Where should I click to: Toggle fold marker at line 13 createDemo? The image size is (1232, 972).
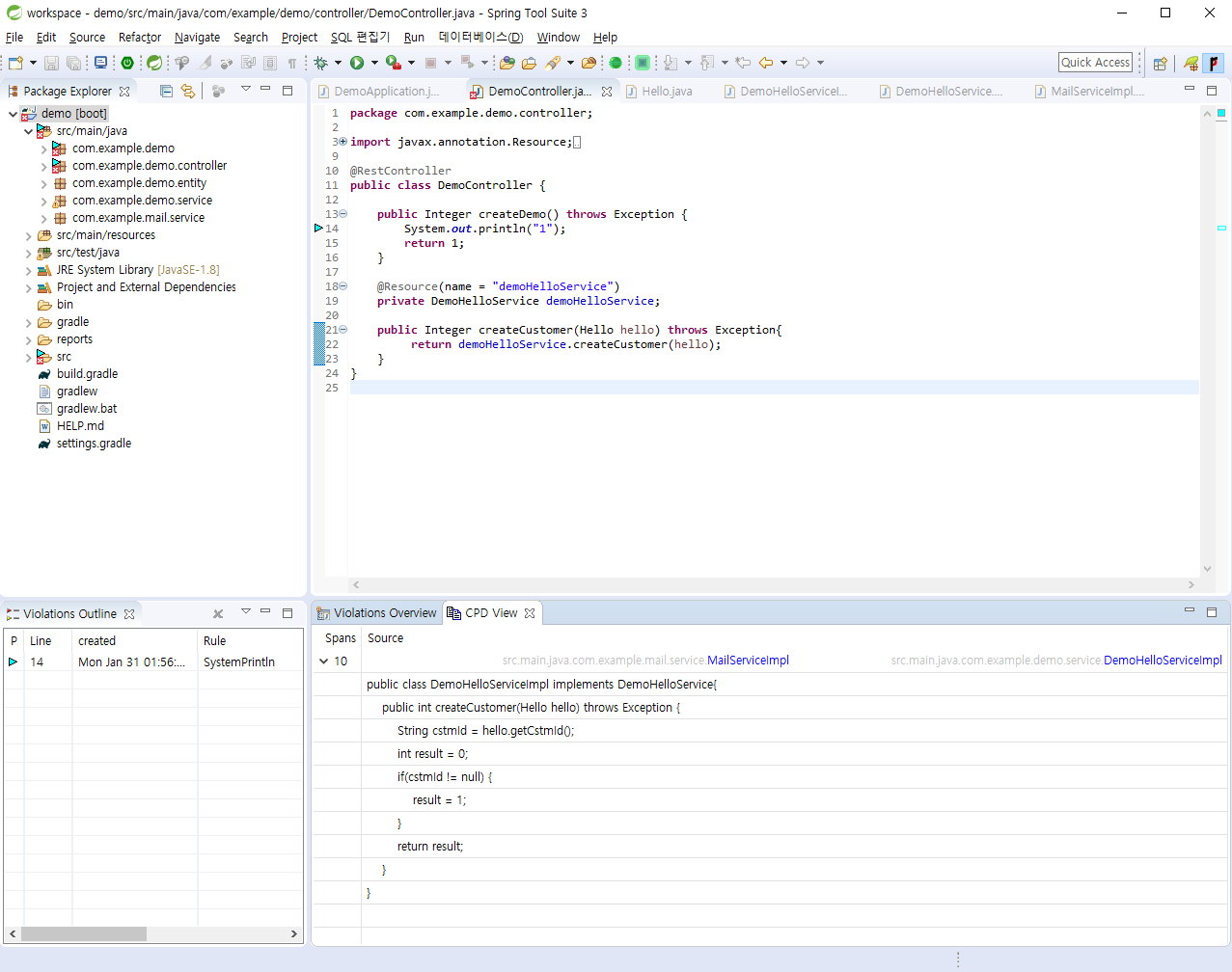point(342,214)
